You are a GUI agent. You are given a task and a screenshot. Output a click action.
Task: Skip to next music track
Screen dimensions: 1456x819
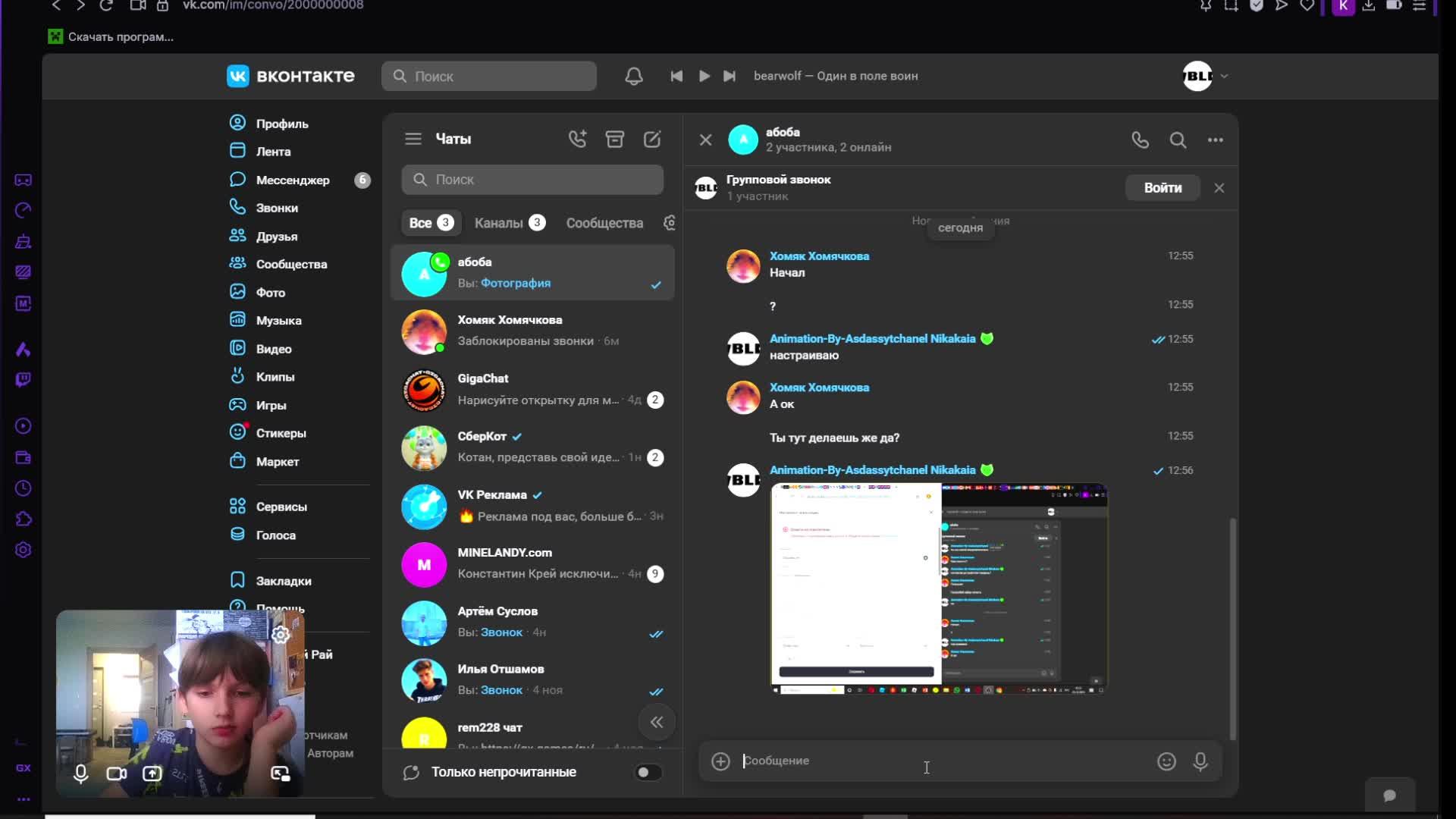[730, 76]
